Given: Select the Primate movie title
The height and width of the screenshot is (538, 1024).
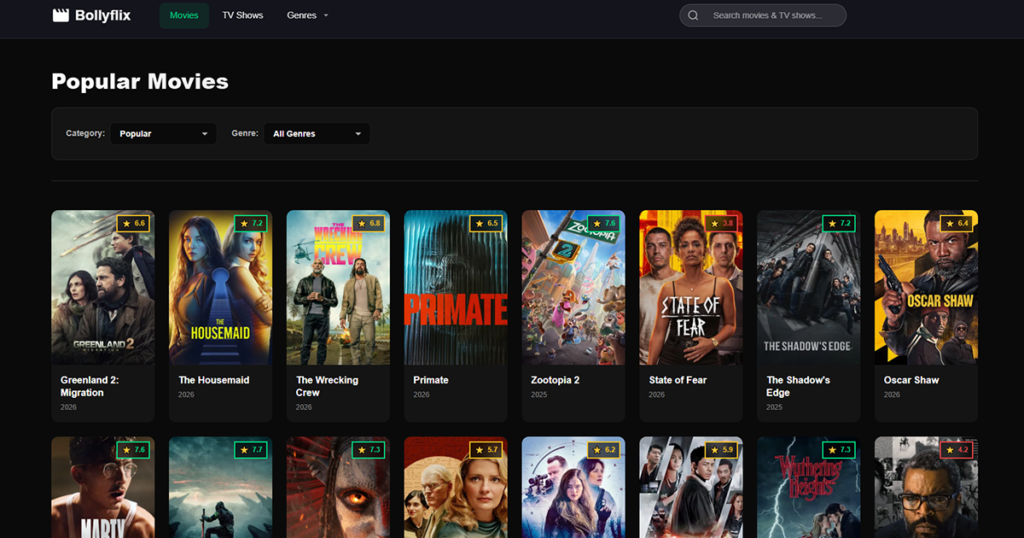Looking at the screenshot, I should click(x=430, y=380).
